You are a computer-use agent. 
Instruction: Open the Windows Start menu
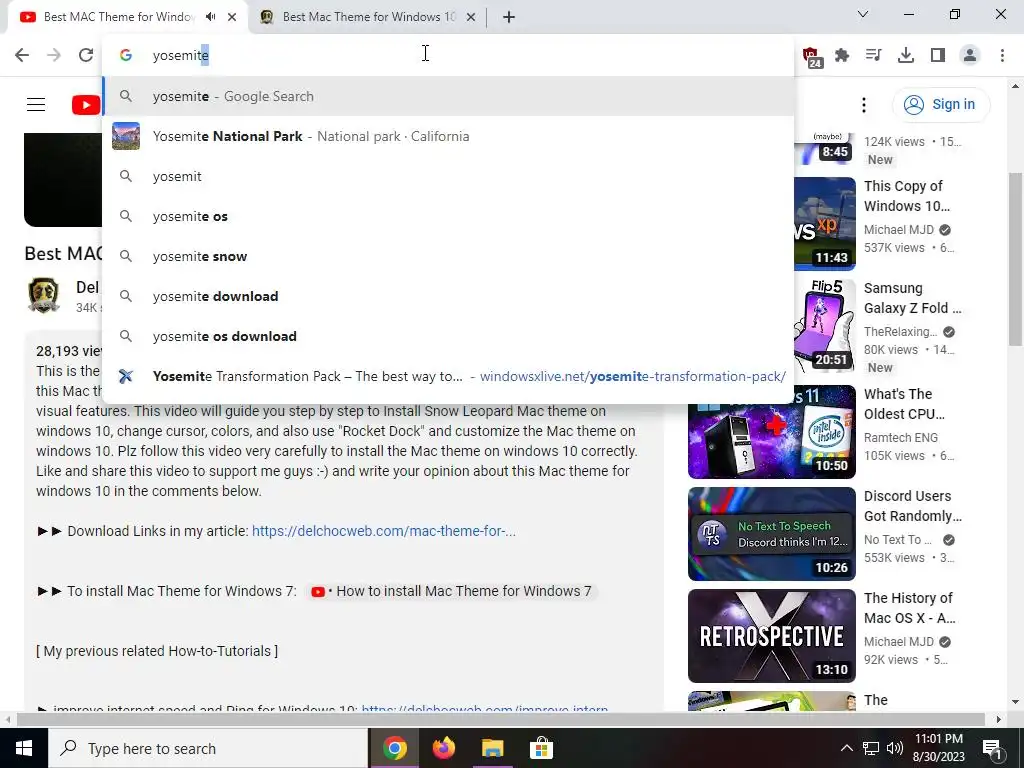click(24, 748)
